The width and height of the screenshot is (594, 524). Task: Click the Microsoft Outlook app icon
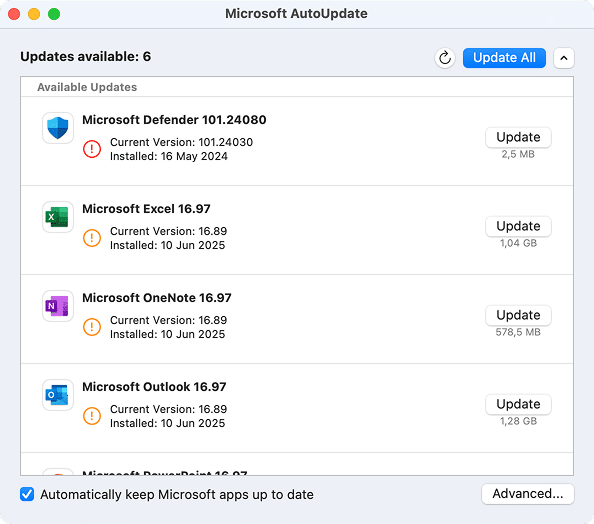pyautogui.click(x=58, y=395)
